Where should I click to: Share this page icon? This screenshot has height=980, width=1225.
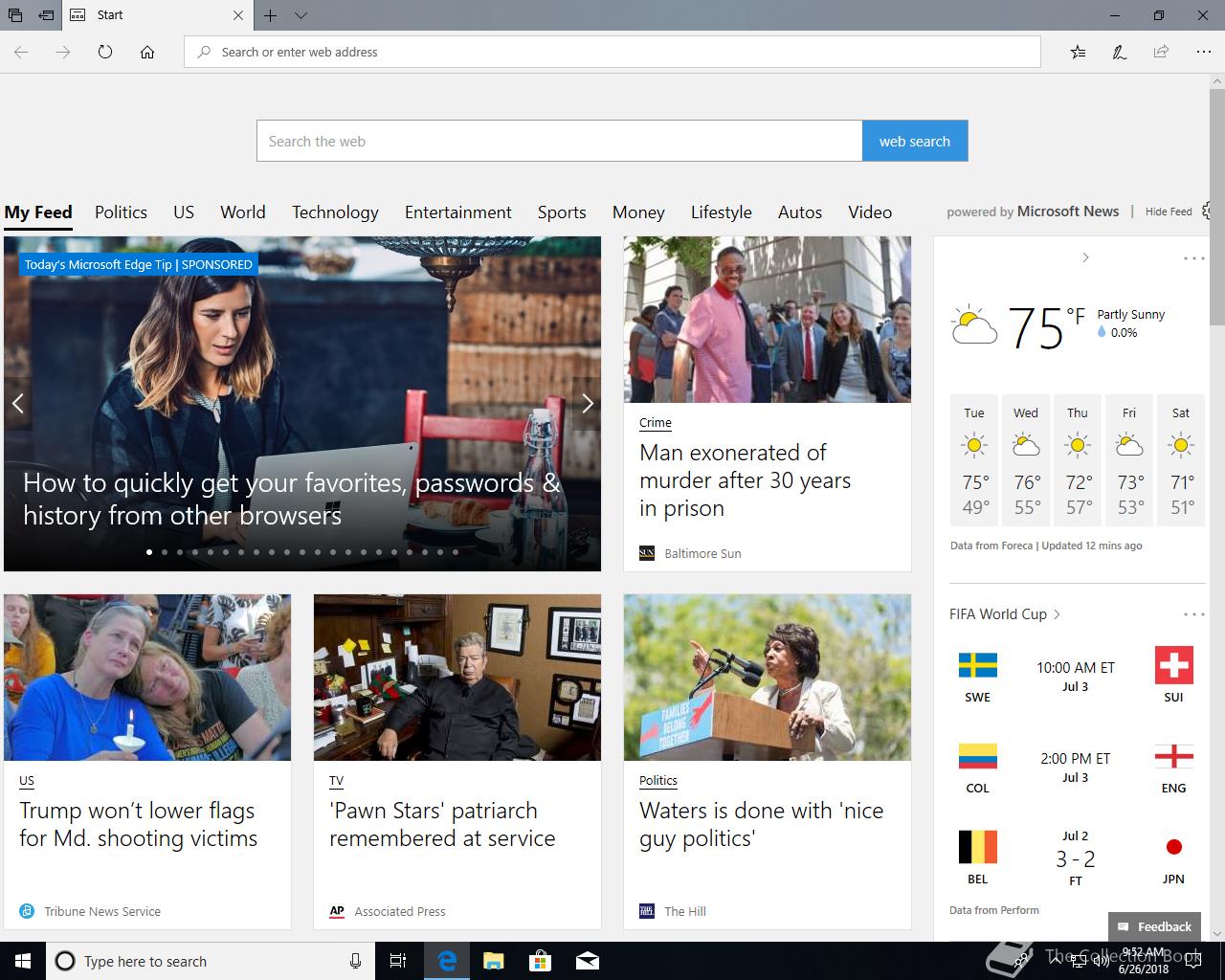[x=1161, y=52]
